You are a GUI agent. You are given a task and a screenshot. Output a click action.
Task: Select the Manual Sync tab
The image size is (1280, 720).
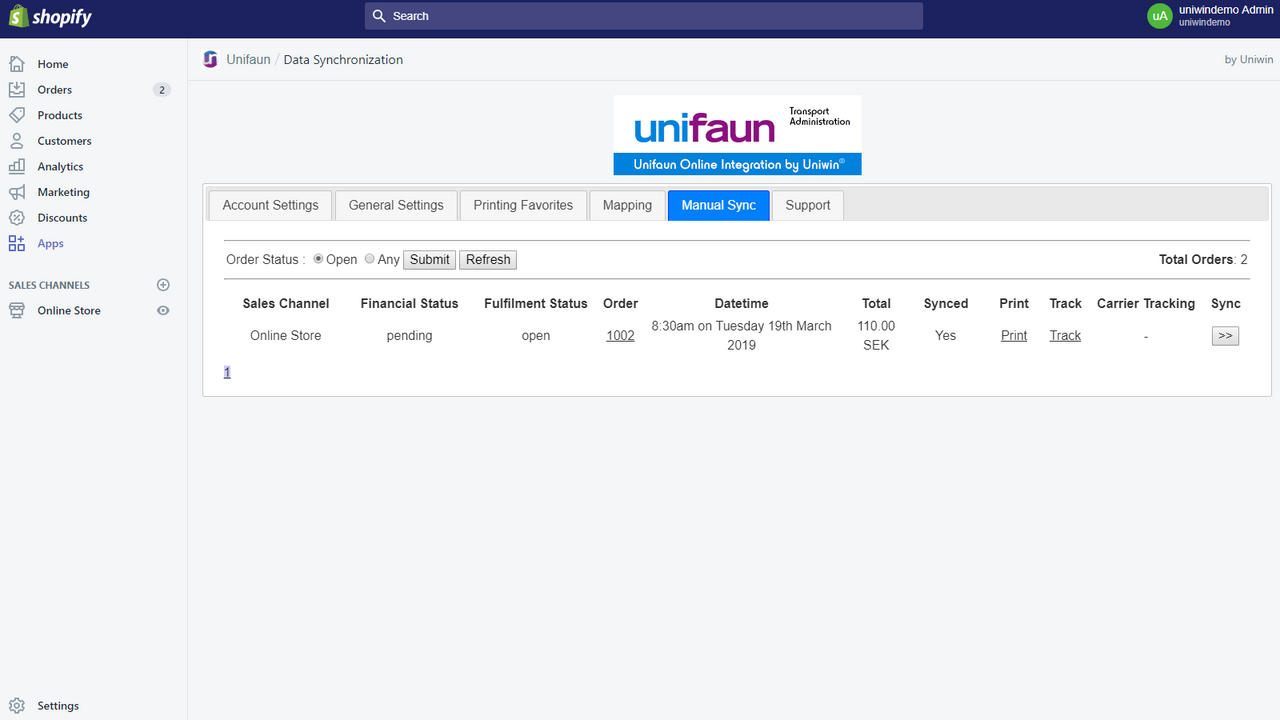click(719, 205)
